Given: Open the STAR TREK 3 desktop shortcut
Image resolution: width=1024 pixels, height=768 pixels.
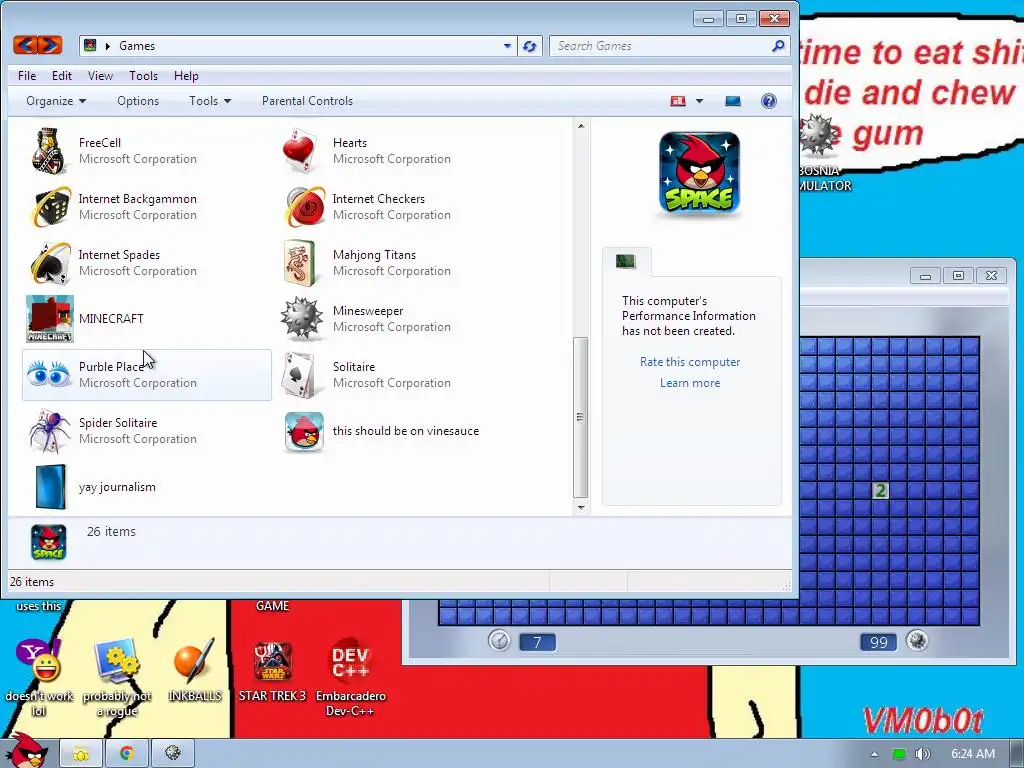Looking at the screenshot, I should pos(272,669).
